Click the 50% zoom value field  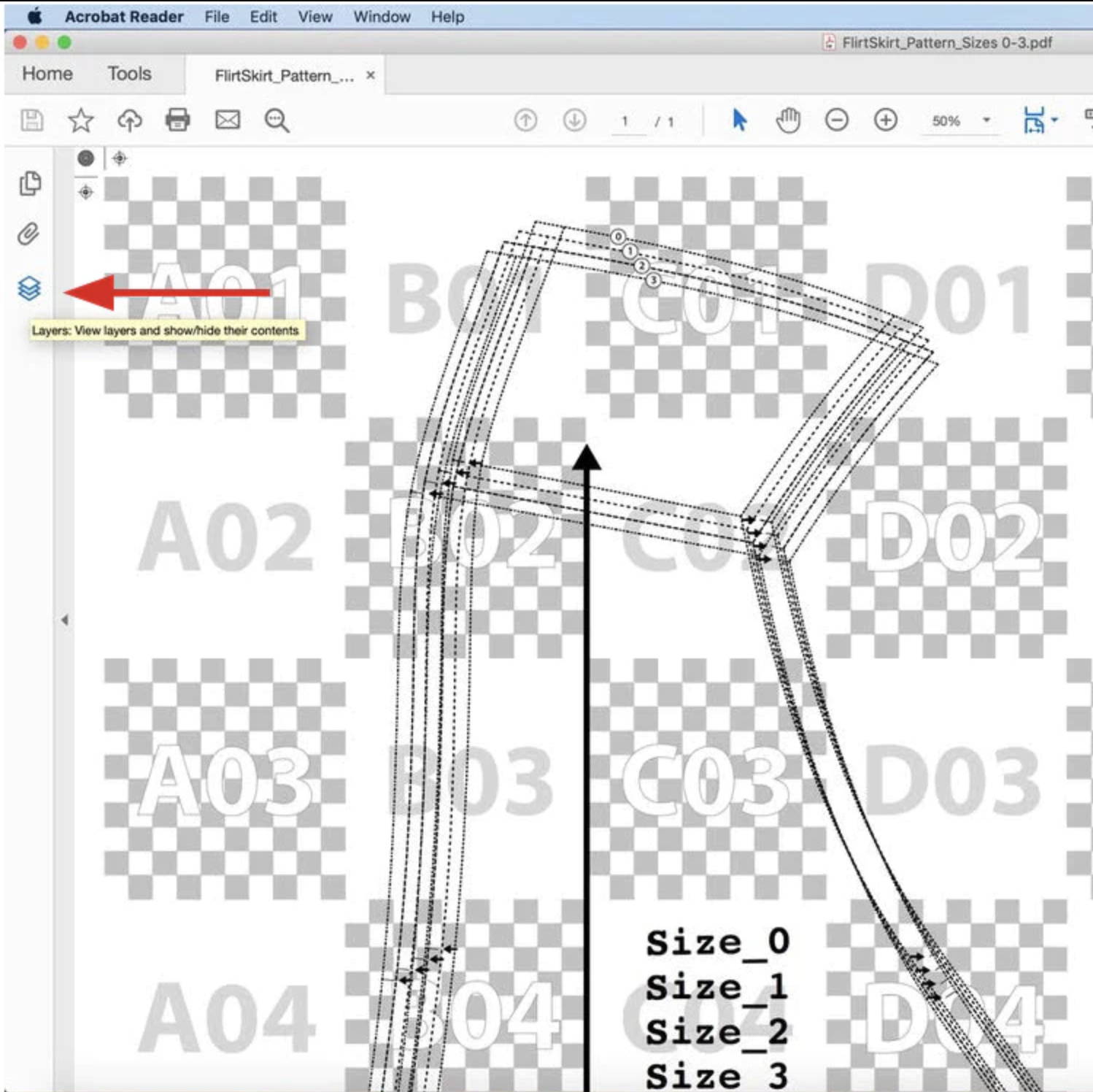(x=946, y=121)
